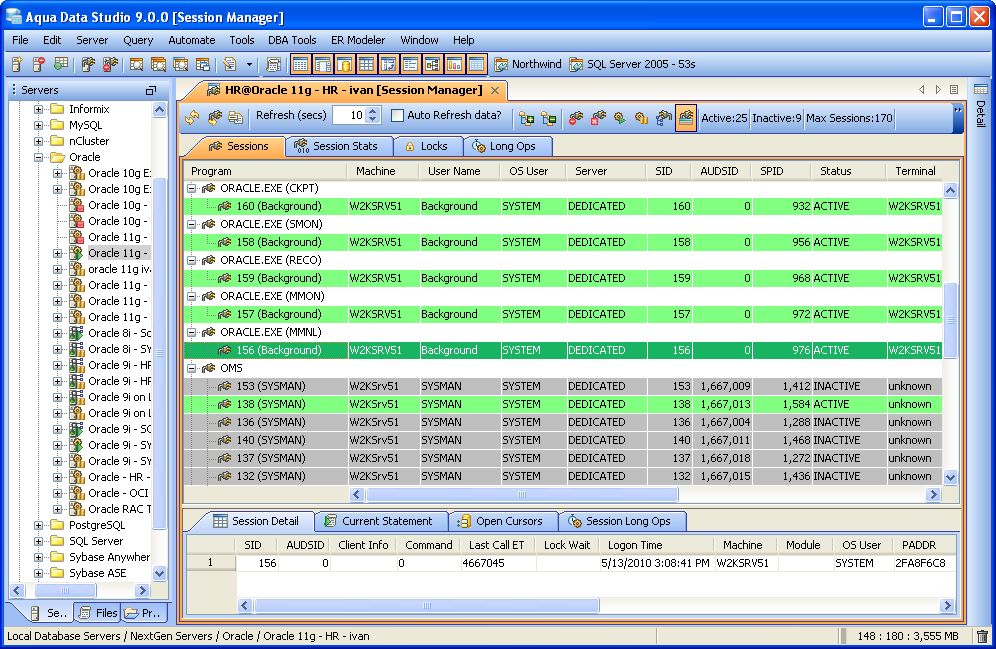Expand the Informix folder

coord(38,109)
